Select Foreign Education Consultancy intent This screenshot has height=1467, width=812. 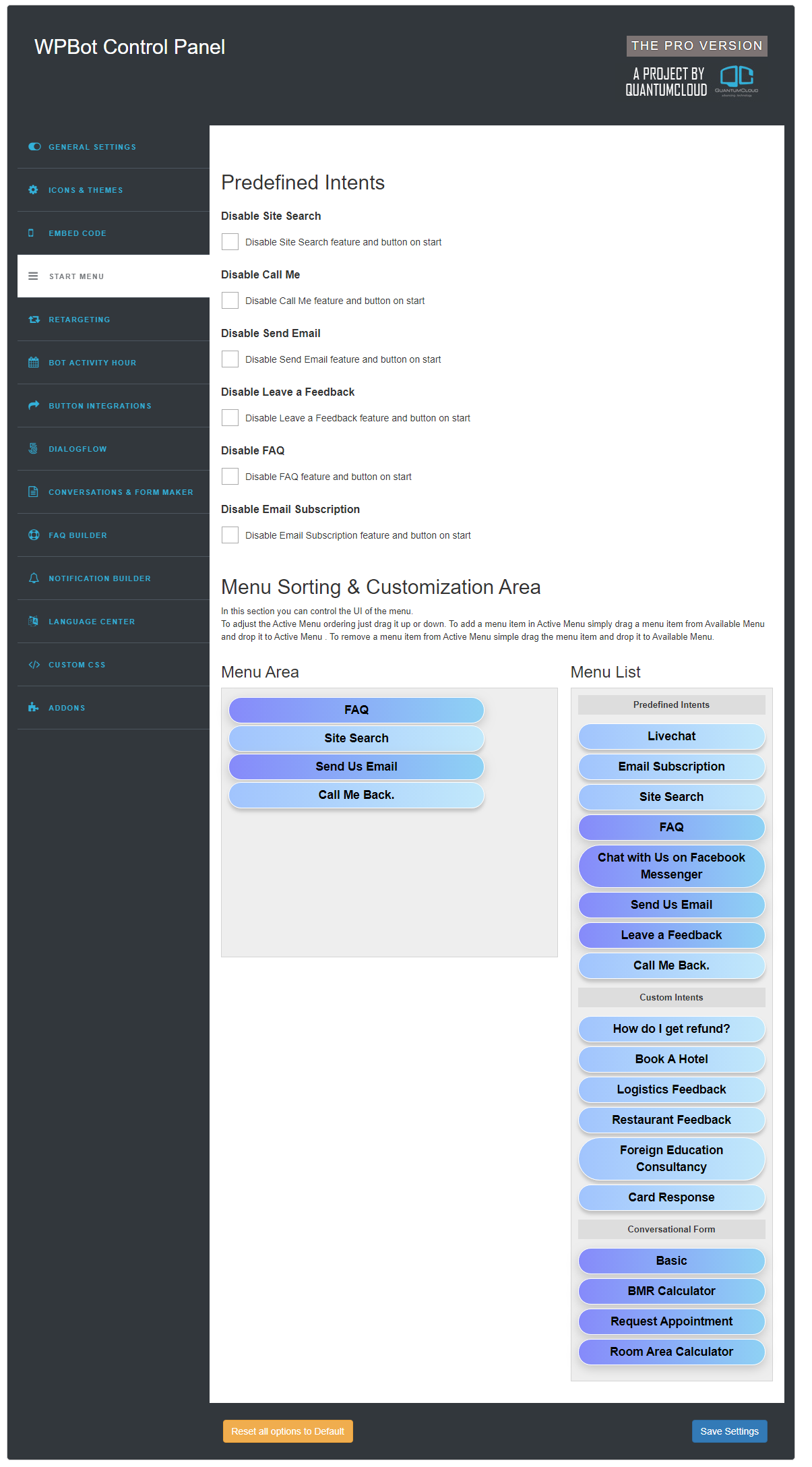click(x=671, y=1159)
